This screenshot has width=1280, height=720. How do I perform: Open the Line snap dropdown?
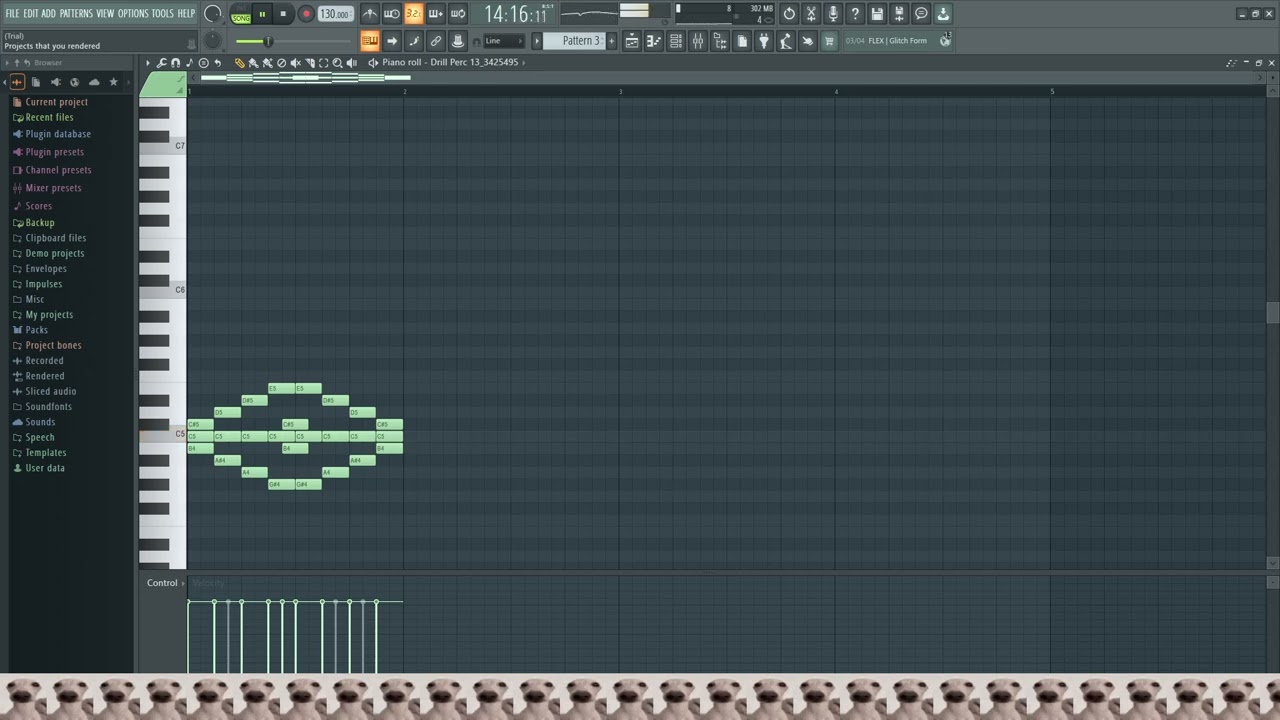[503, 41]
